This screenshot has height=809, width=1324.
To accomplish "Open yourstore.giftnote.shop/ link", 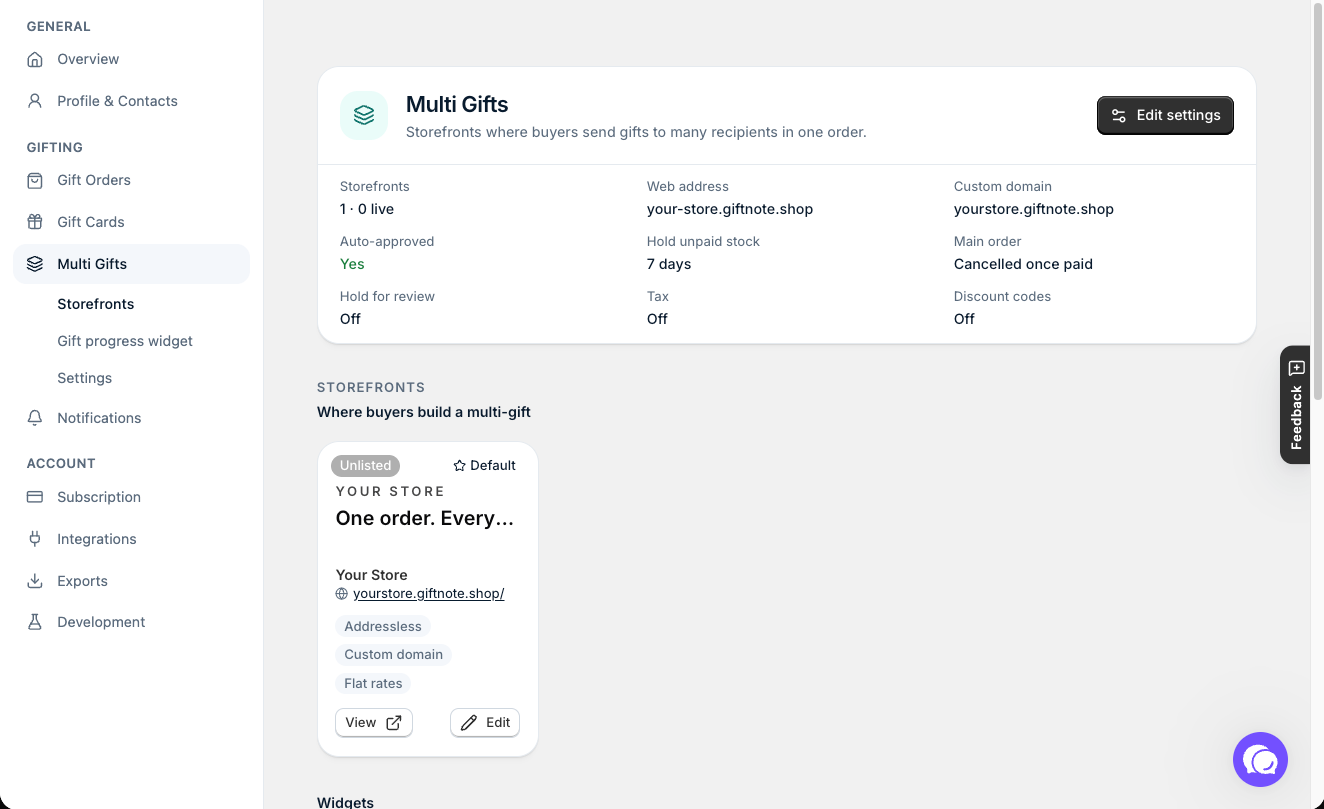I will [429, 594].
